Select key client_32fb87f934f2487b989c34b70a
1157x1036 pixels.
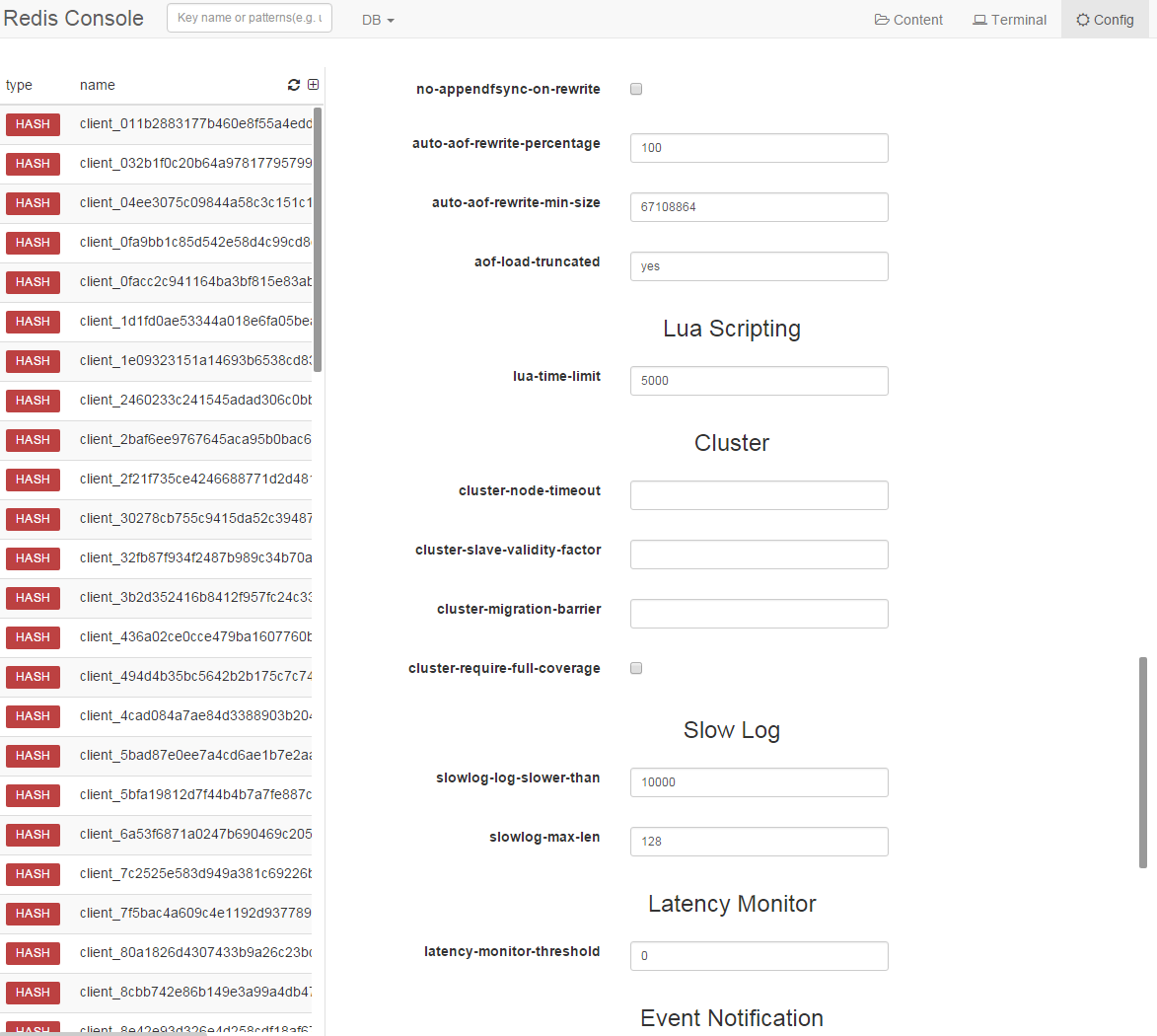[195, 557]
